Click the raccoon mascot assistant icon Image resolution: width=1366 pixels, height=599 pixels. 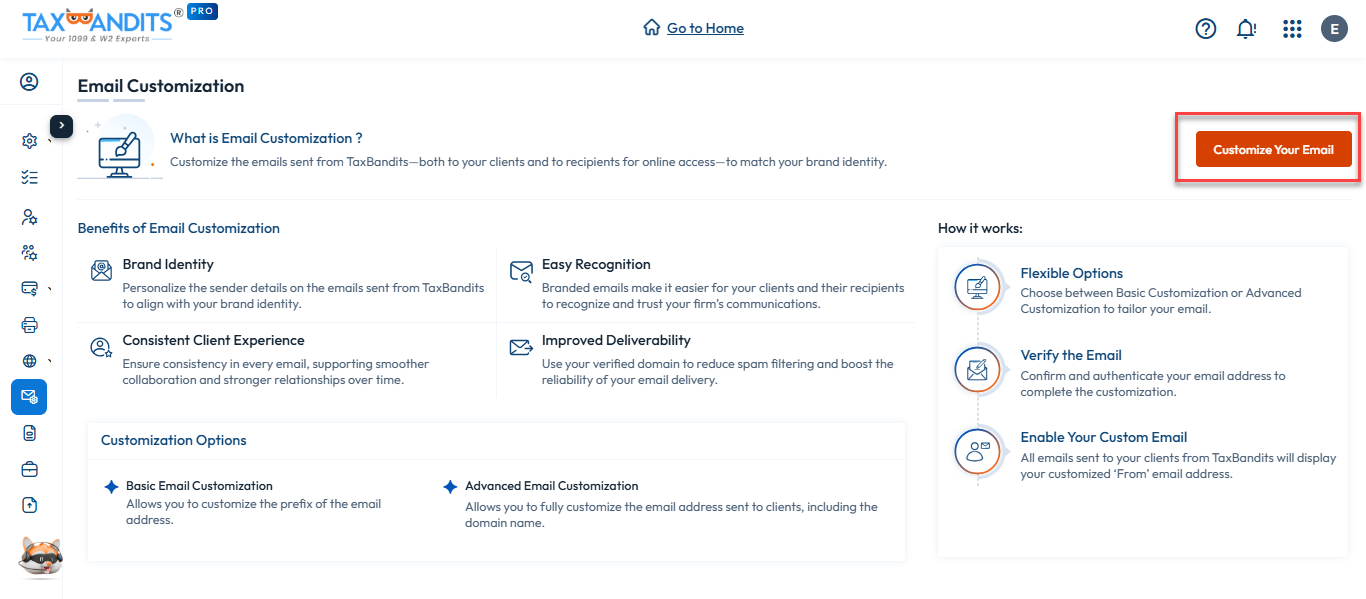click(41, 557)
